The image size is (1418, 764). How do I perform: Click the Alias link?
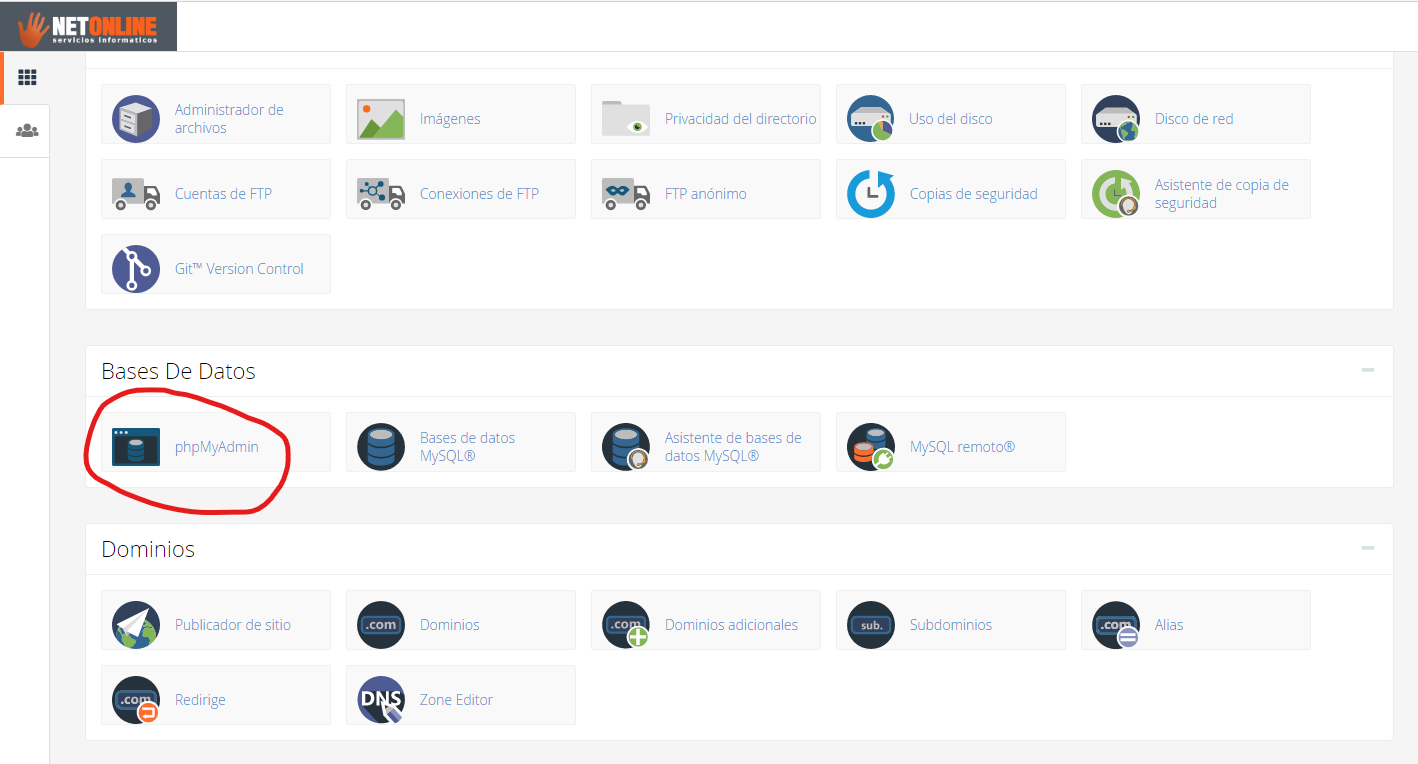coord(1169,625)
